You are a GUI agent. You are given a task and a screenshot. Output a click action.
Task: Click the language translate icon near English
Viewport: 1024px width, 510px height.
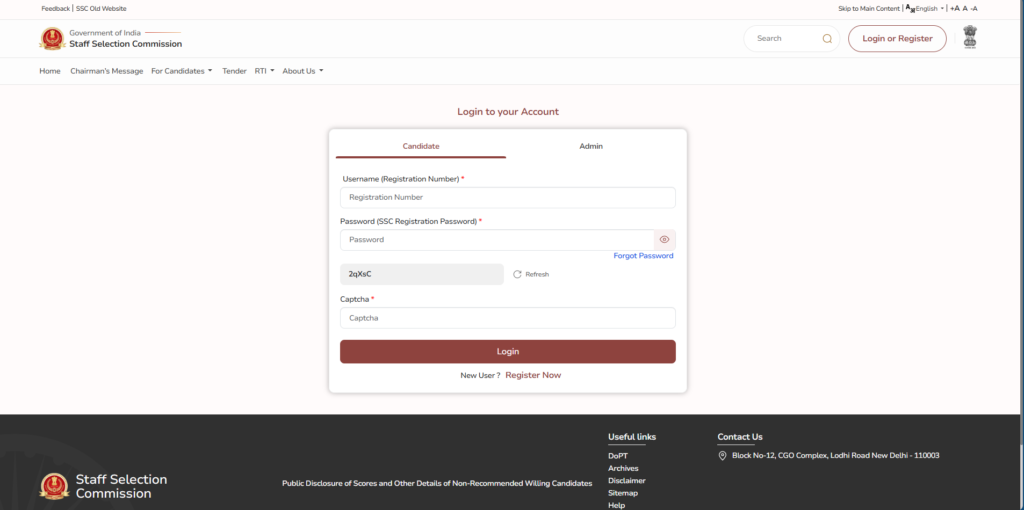tap(910, 8)
